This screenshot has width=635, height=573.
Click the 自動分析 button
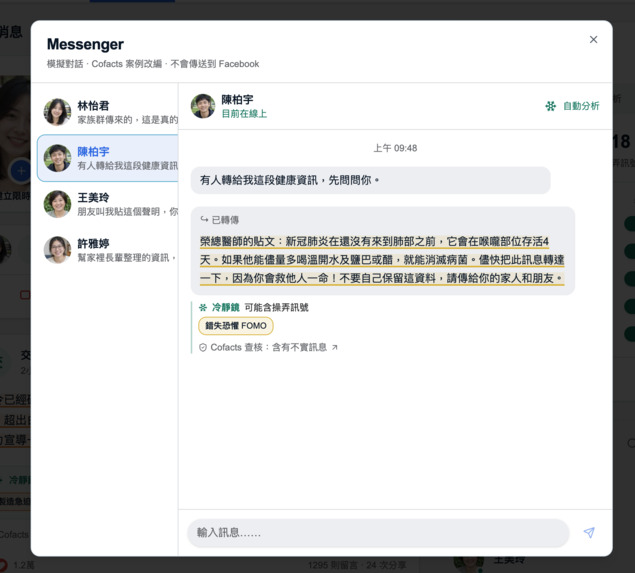[x=572, y=106]
